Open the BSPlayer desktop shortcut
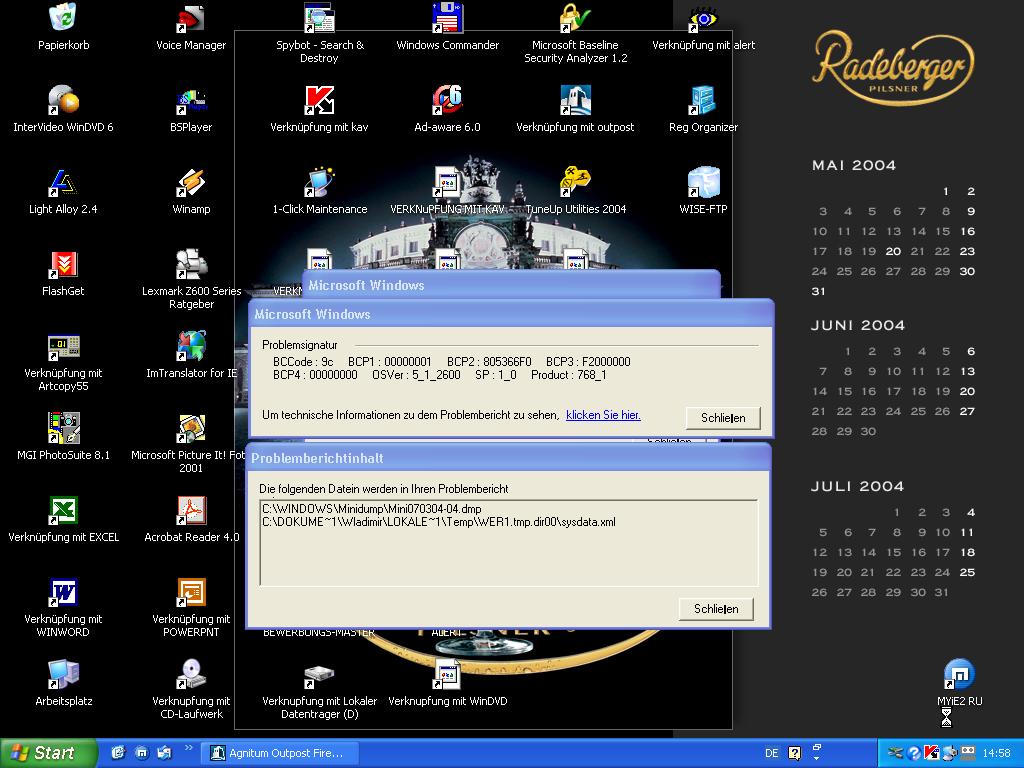 coord(191,109)
